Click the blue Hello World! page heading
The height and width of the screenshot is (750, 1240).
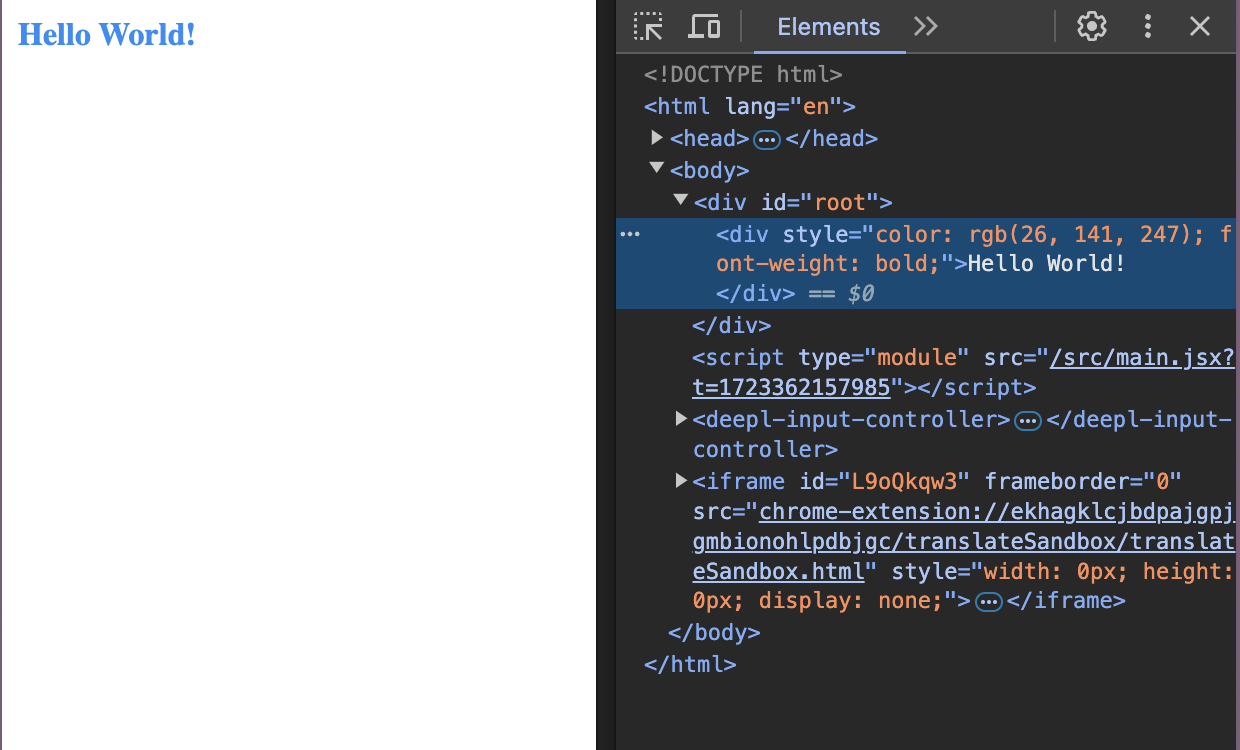click(107, 34)
